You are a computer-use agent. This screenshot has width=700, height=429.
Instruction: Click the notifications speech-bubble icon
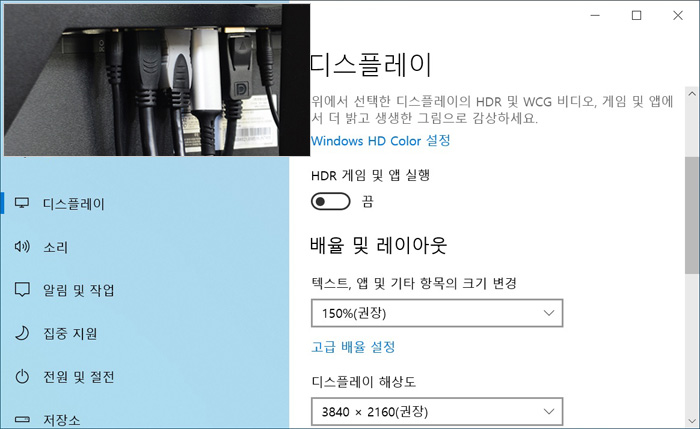(x=22, y=290)
